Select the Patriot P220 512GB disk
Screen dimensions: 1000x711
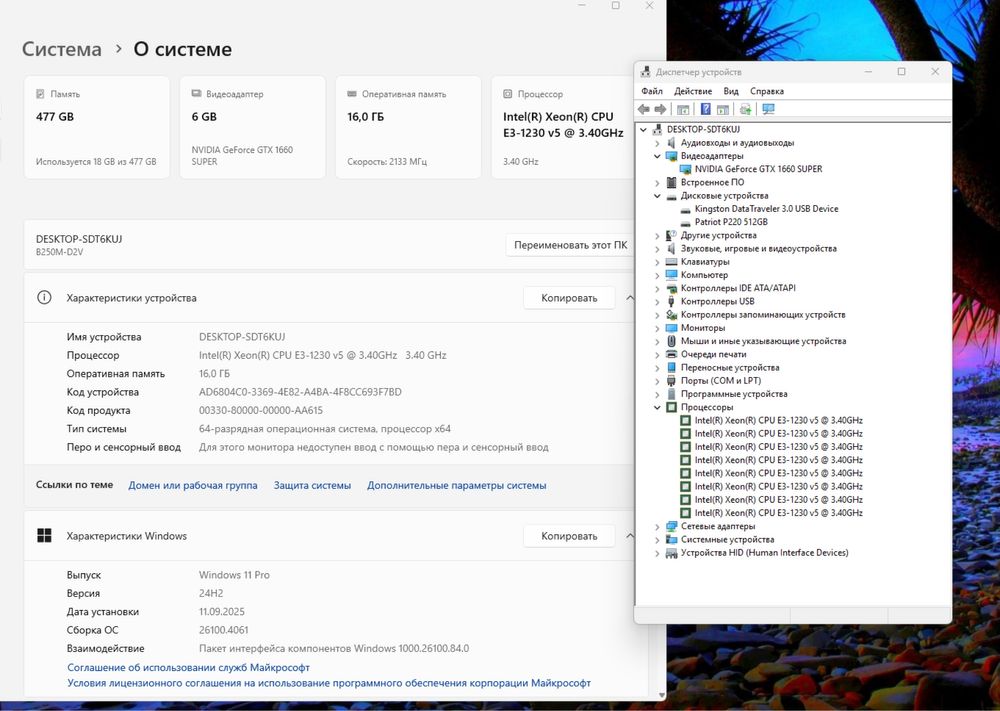[731, 222]
